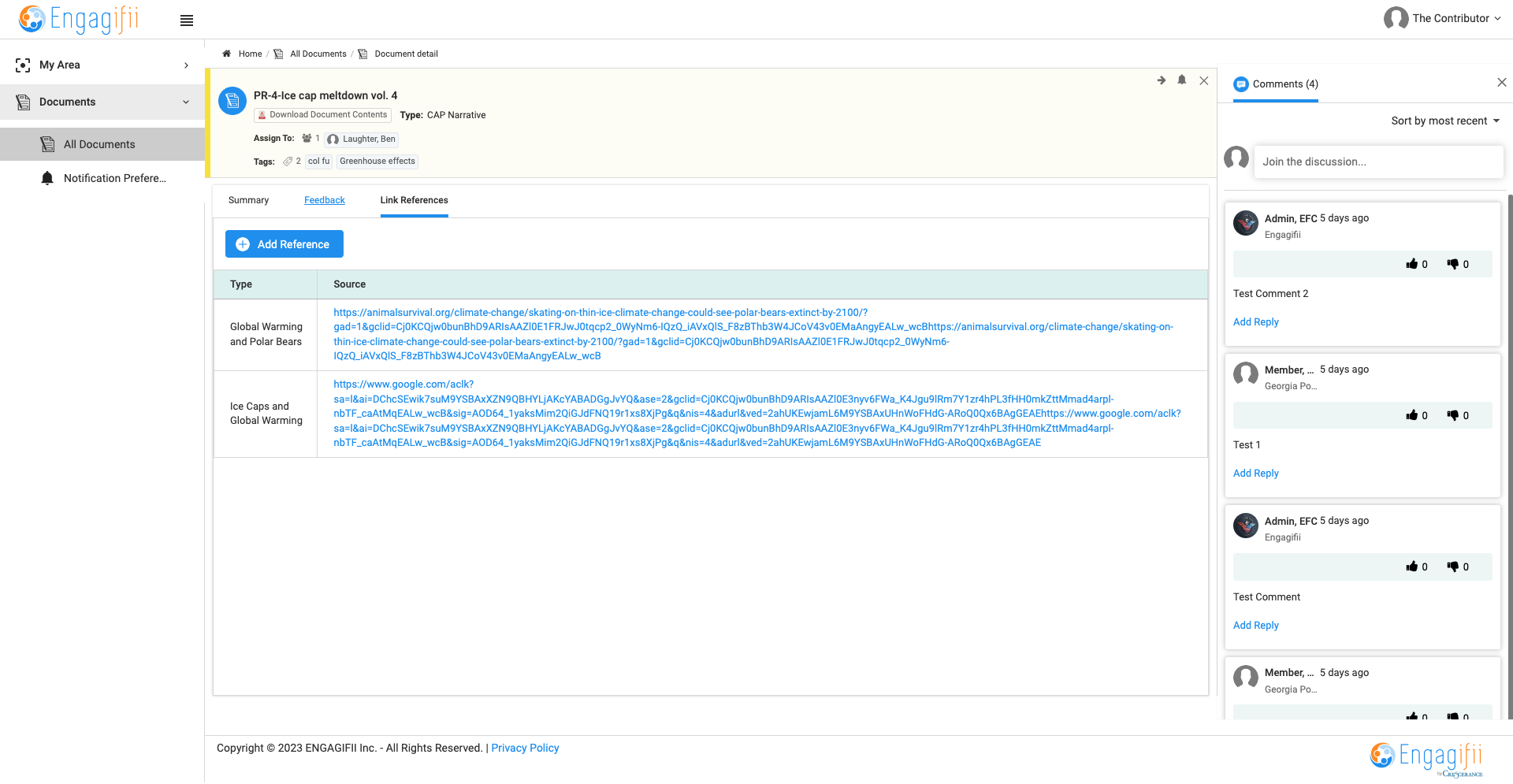Select the Comments (4) tab
Screen dimensions: 1513x784
1276,84
